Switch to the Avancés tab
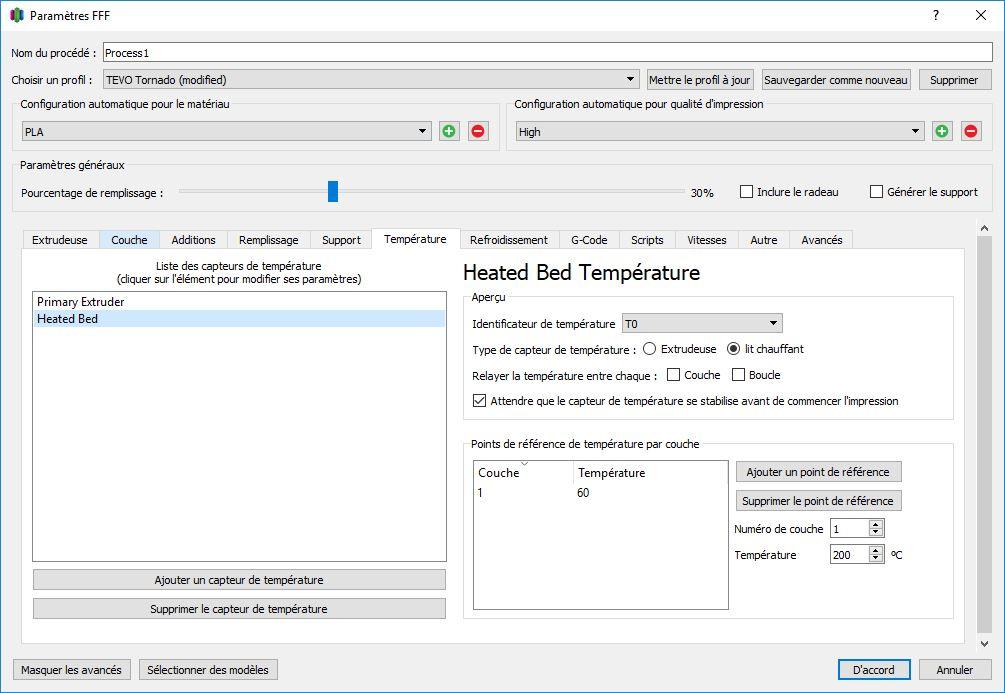The image size is (1005, 693). (x=822, y=240)
